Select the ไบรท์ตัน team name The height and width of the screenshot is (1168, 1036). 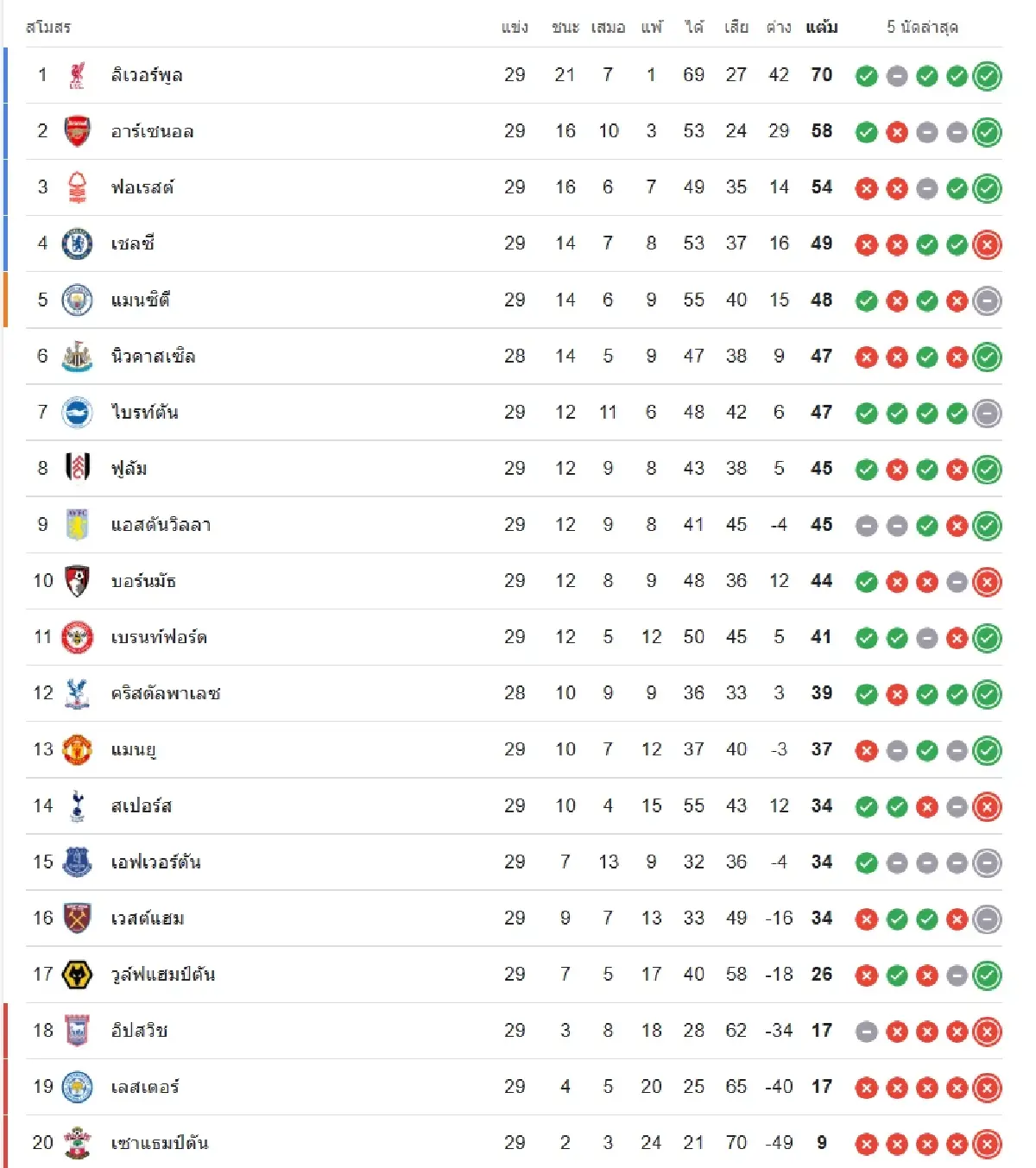click(x=144, y=413)
